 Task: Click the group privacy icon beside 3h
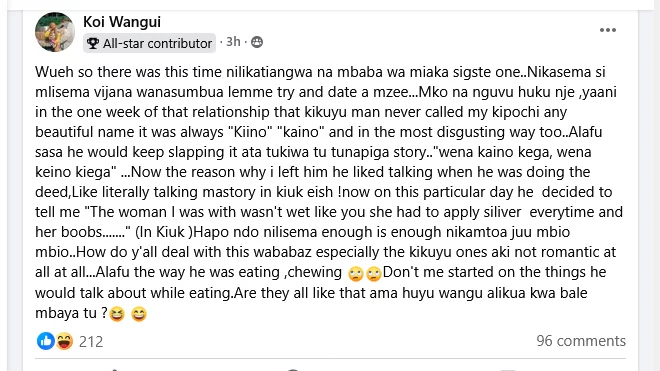(x=257, y=42)
